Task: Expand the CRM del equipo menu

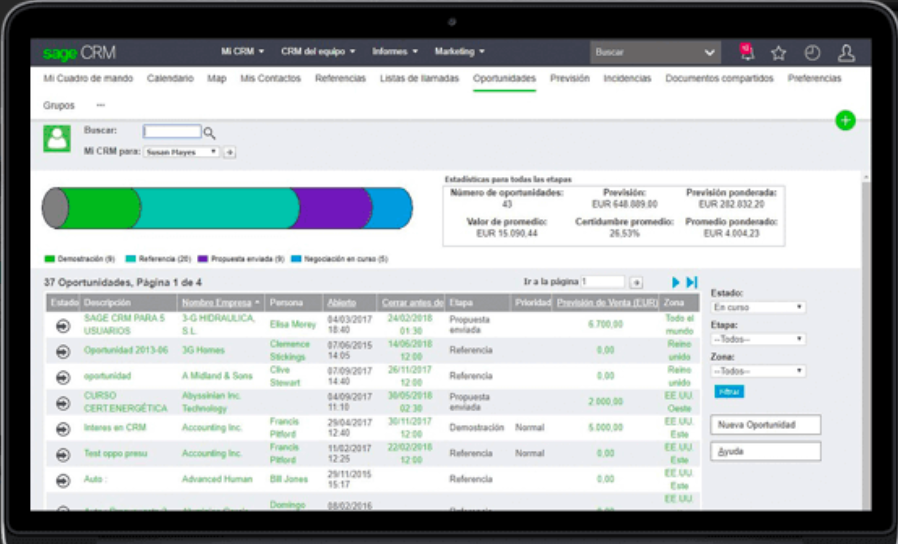Action: 318,52
